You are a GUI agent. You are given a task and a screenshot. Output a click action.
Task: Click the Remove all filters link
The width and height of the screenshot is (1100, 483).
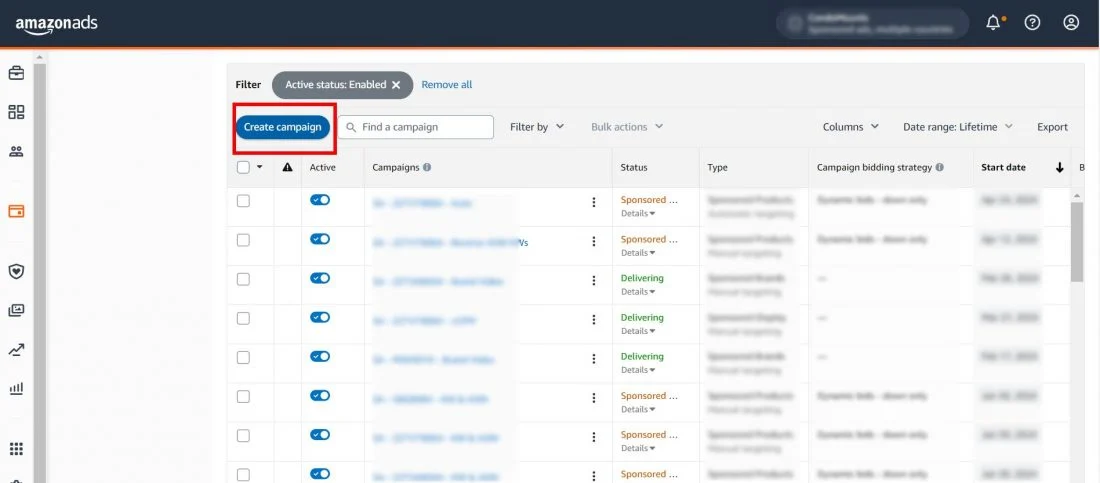pos(446,85)
